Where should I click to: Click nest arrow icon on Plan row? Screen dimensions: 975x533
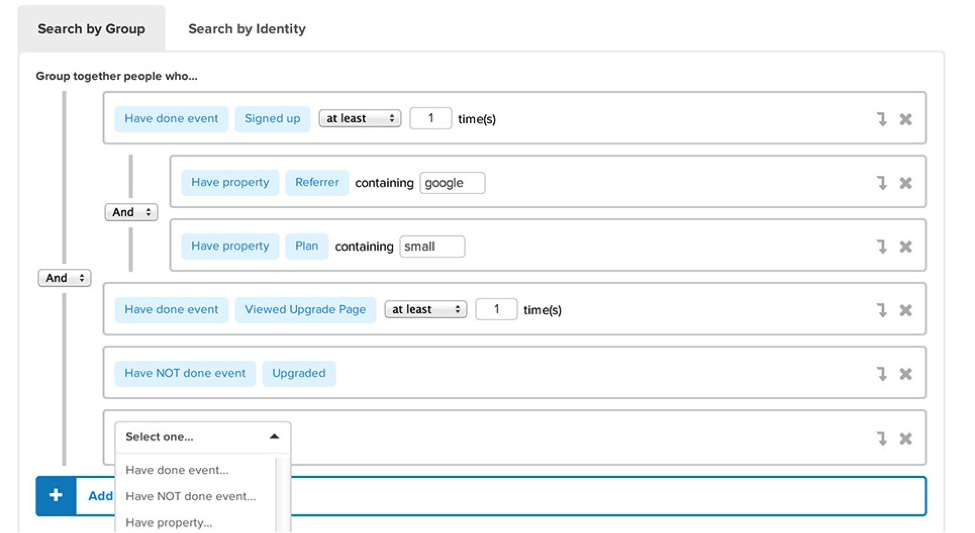point(882,246)
